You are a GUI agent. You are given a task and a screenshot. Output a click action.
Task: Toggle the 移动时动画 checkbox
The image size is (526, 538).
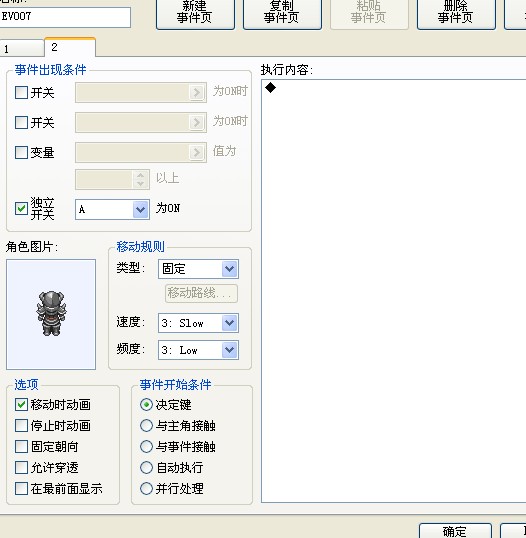(x=21, y=405)
